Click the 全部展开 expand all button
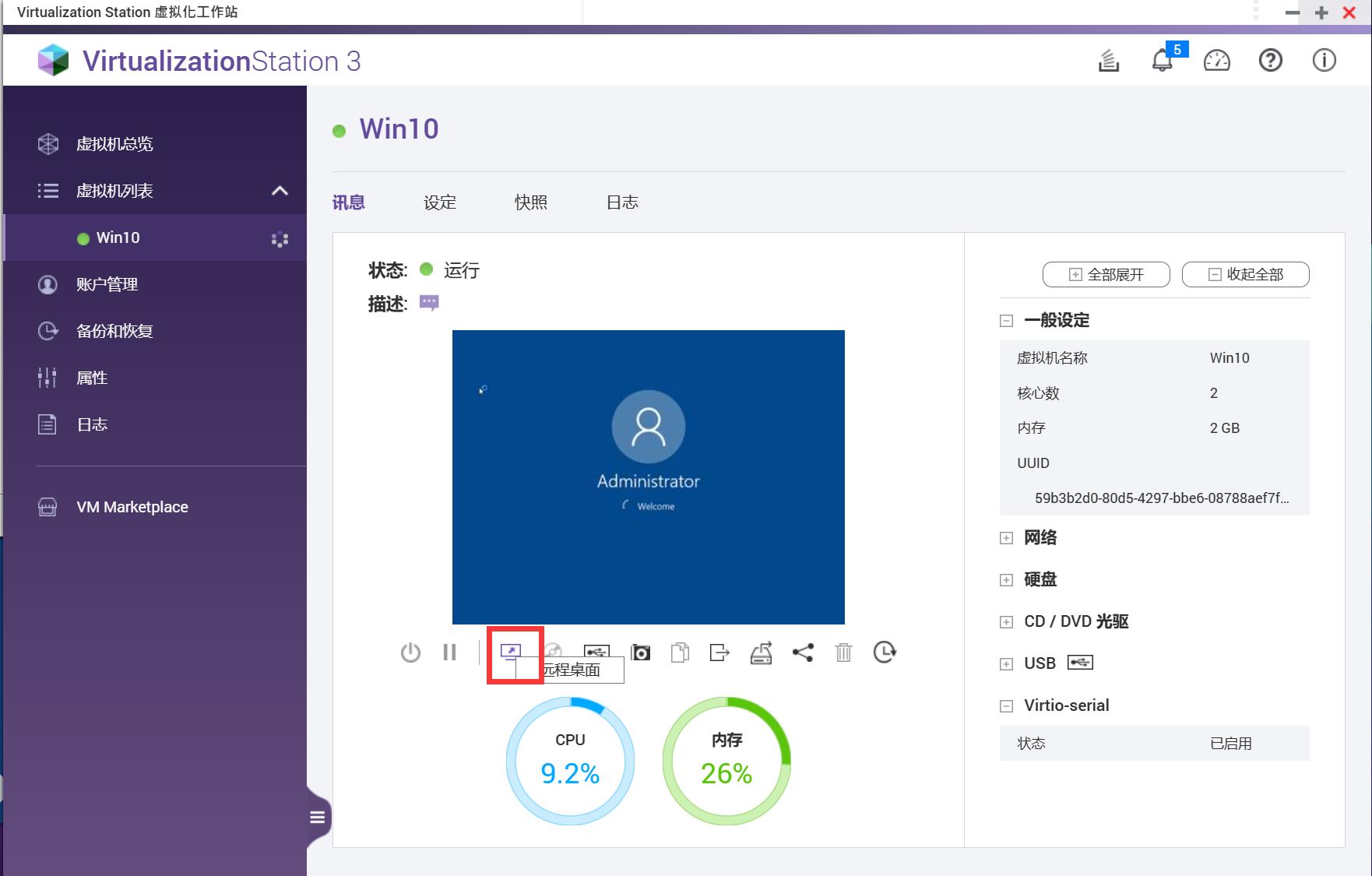The image size is (1372, 876). tap(1105, 274)
